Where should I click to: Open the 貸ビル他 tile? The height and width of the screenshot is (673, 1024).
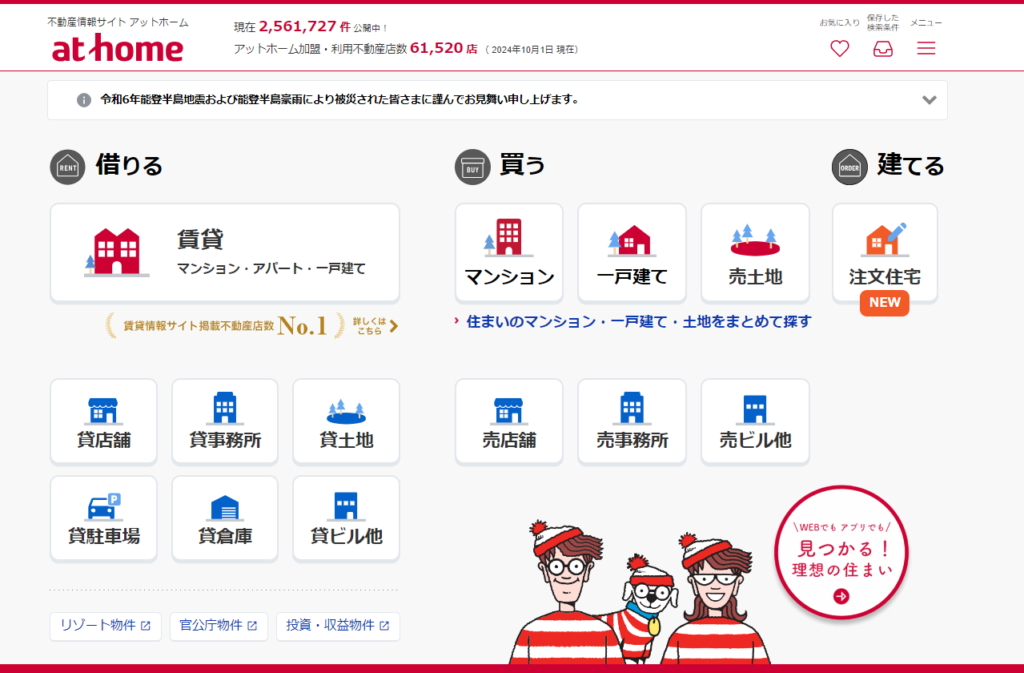pos(346,518)
